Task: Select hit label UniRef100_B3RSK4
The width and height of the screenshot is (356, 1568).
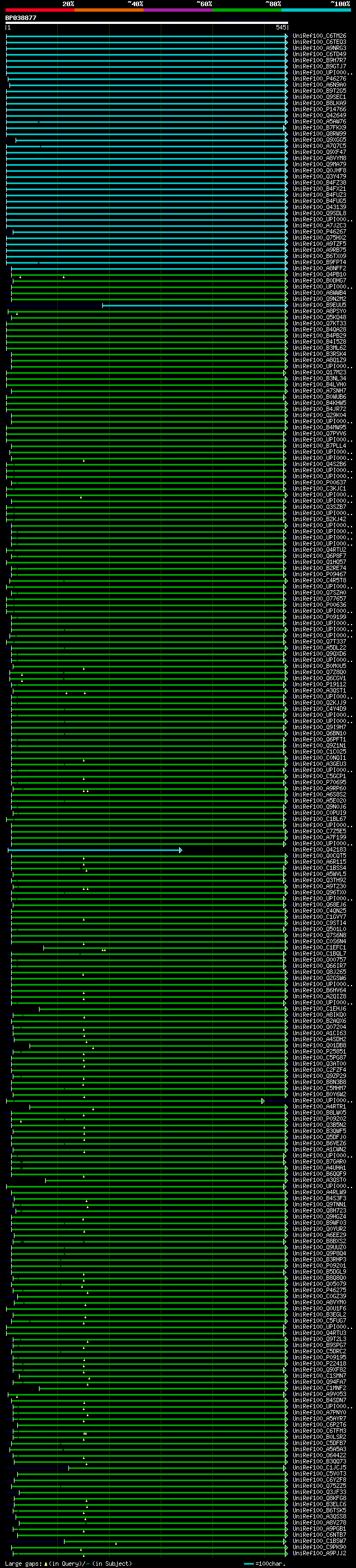Action: (319, 354)
